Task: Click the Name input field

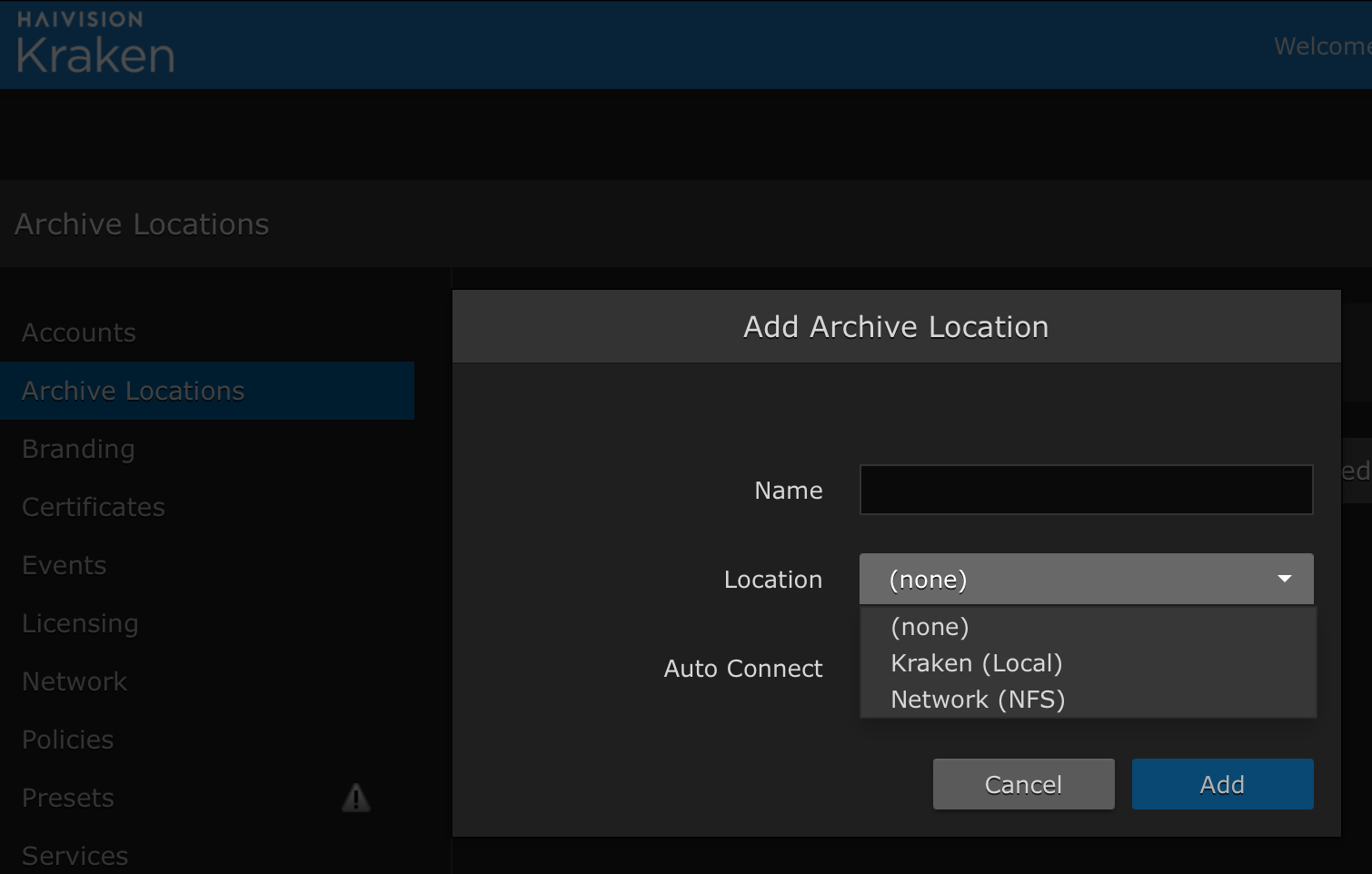Action: tap(1086, 490)
